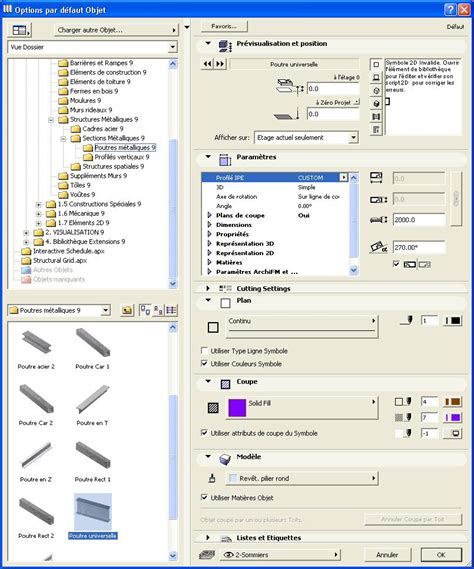Switch to list view icon in object browser
The height and width of the screenshot is (569, 474).
pos(171,310)
